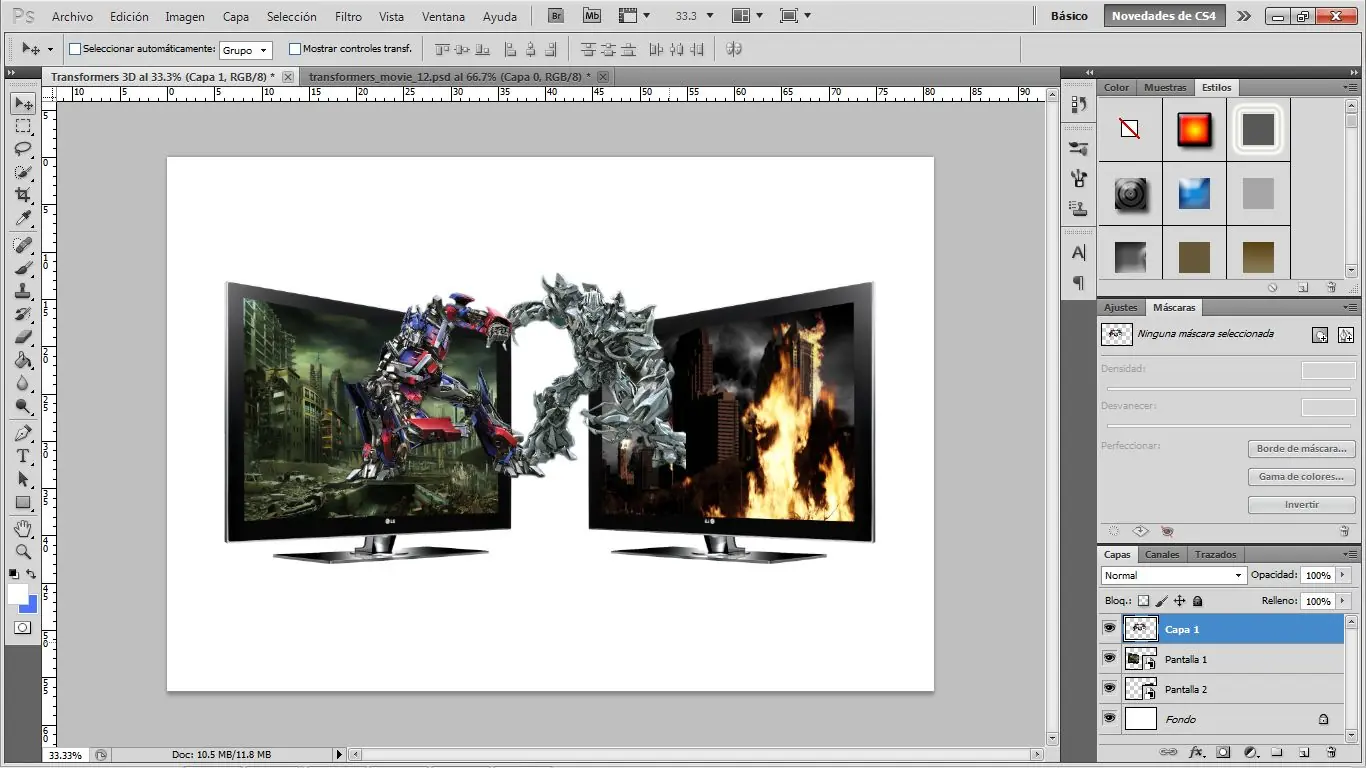The width and height of the screenshot is (1366, 768).
Task: Select the Dodge tool
Action: click(x=23, y=406)
